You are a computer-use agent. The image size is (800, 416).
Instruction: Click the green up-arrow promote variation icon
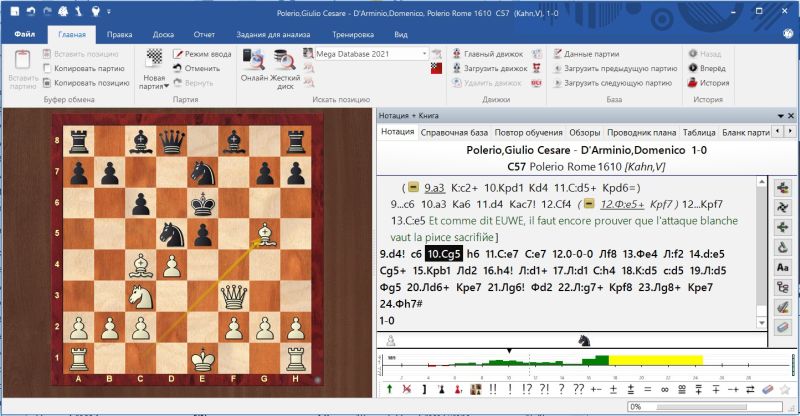coord(387,389)
